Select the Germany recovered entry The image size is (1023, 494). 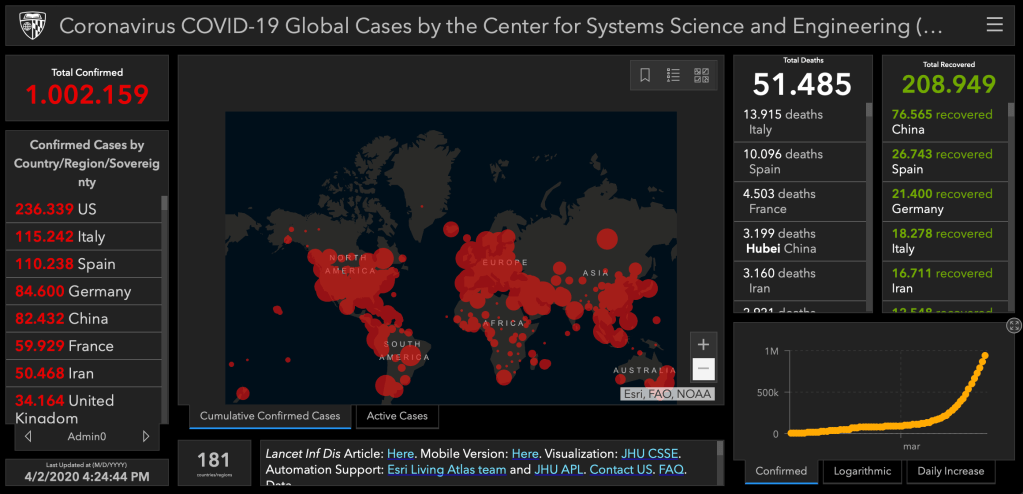pos(941,201)
